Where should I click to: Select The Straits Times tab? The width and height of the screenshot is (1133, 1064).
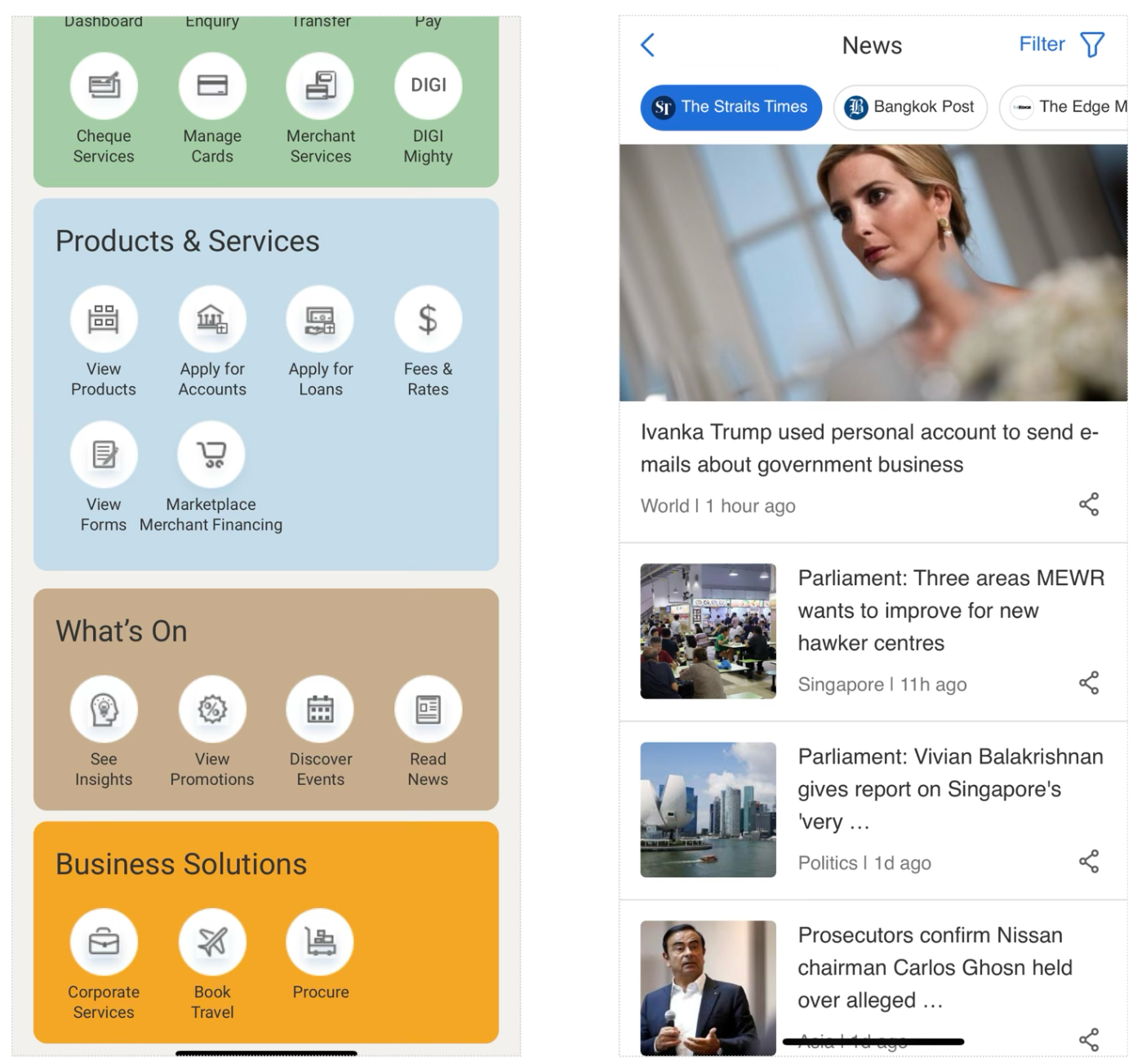coord(731,107)
